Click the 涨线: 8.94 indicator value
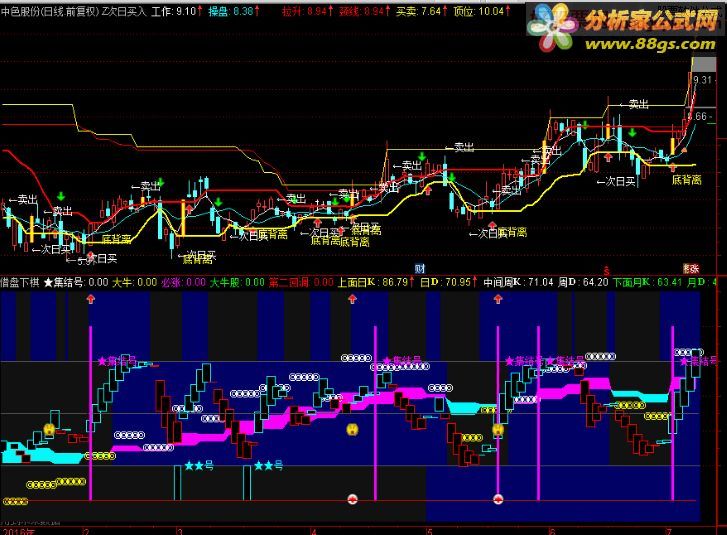The height and width of the screenshot is (535, 727). point(364,11)
